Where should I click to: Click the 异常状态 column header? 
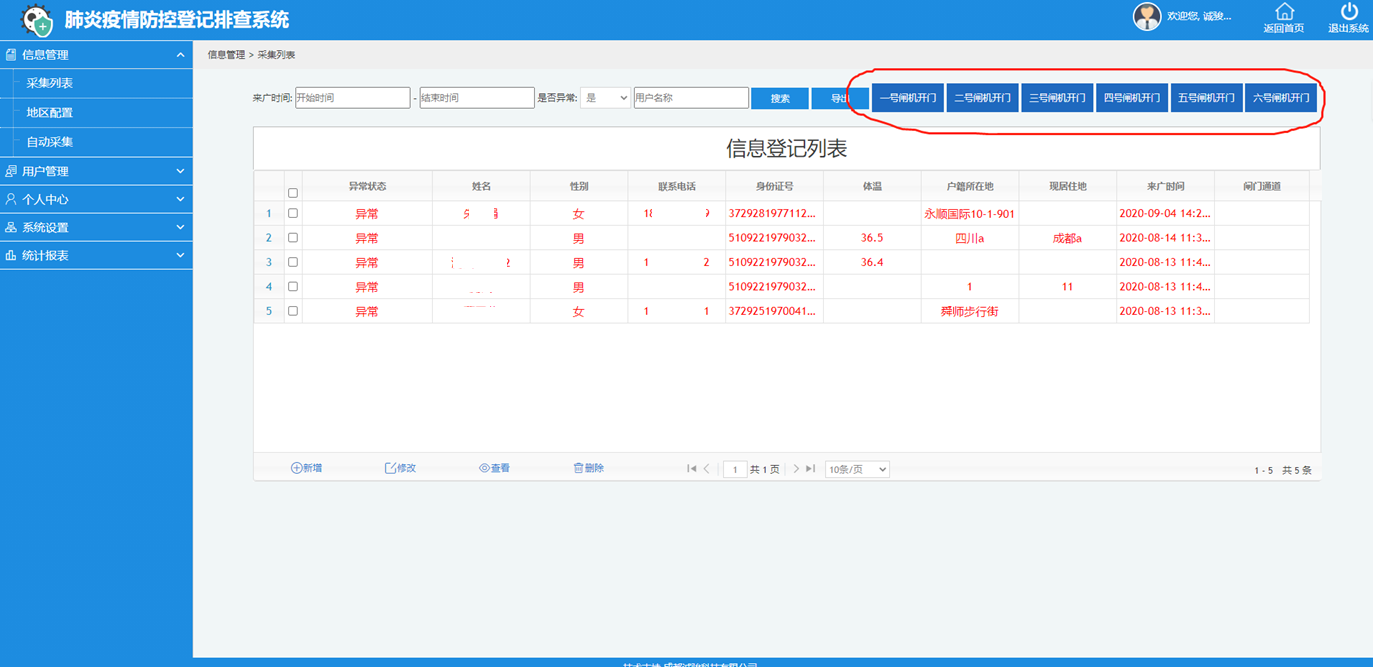tap(367, 186)
